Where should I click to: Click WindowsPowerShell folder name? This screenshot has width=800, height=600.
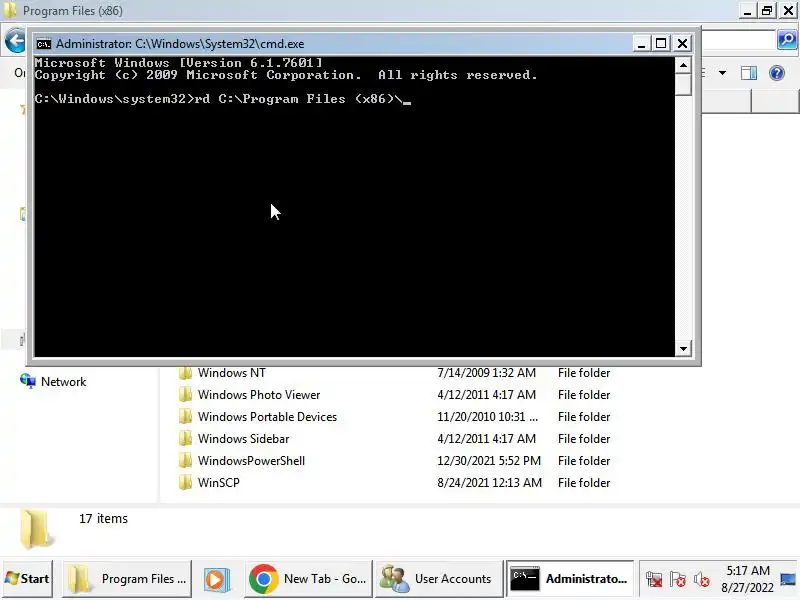coord(251,461)
